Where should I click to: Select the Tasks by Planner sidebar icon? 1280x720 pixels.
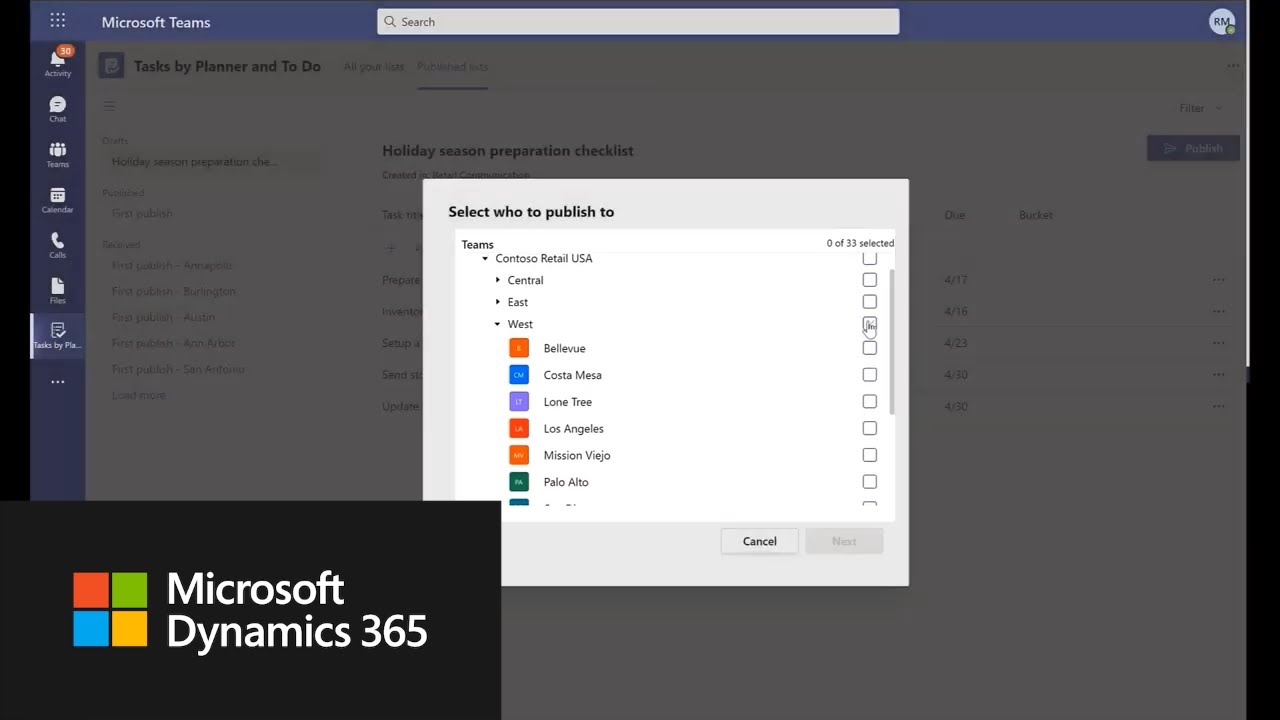point(58,336)
